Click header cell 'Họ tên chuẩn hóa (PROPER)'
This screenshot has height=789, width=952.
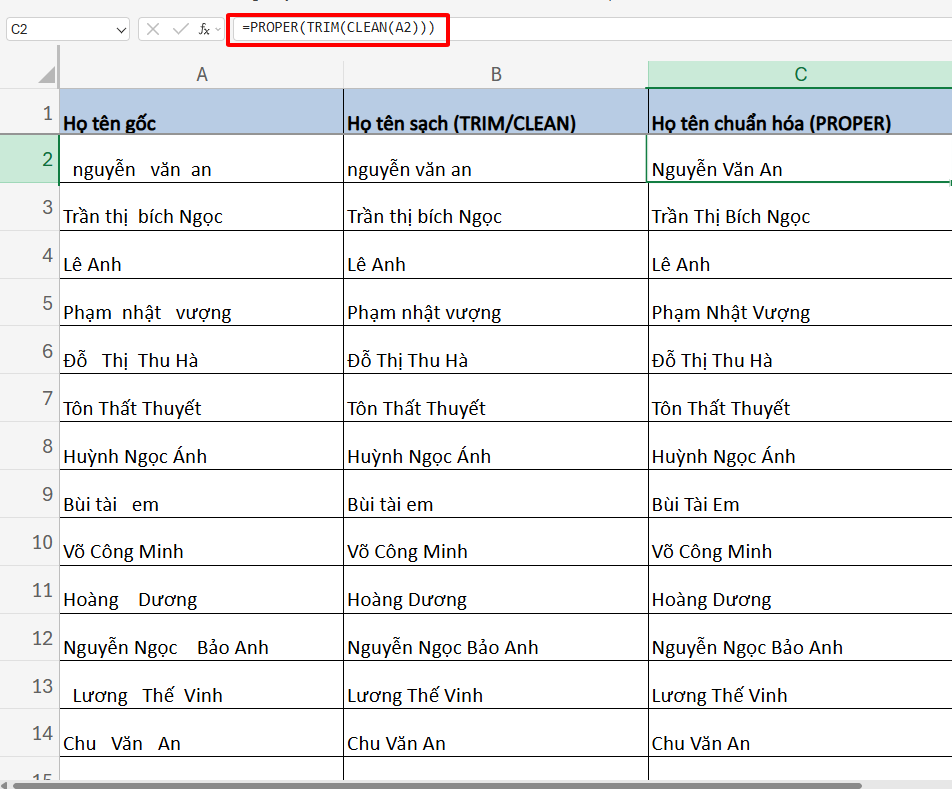(x=800, y=112)
